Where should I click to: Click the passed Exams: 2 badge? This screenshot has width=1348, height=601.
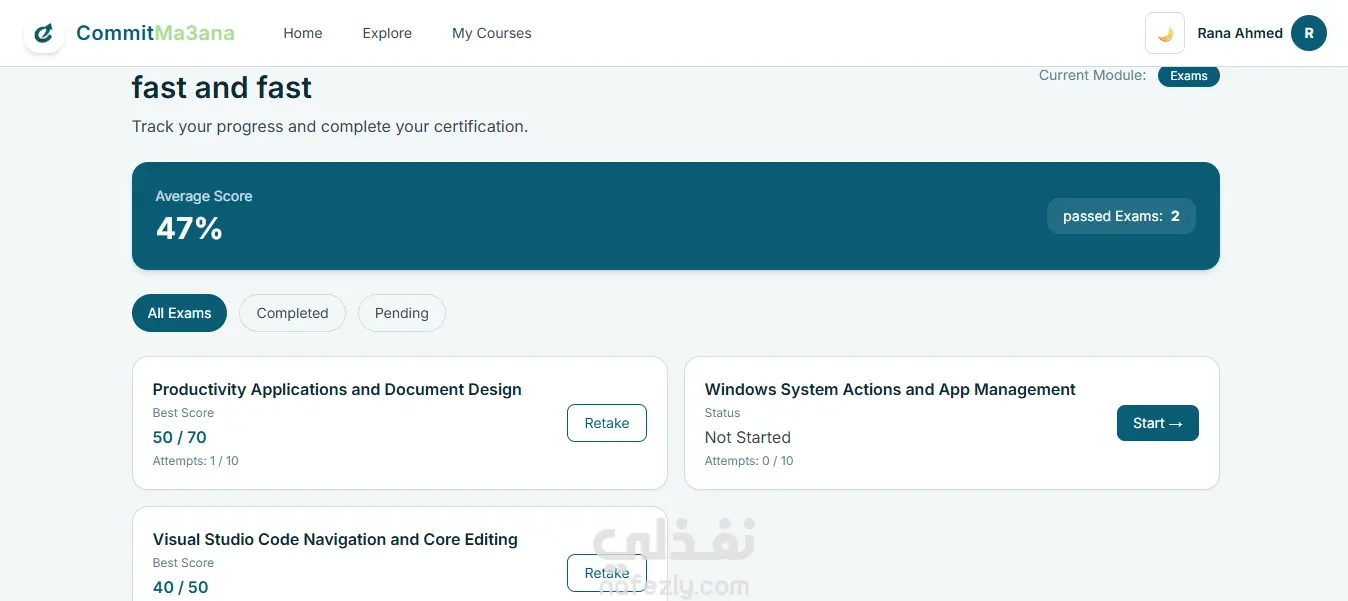(x=1121, y=216)
